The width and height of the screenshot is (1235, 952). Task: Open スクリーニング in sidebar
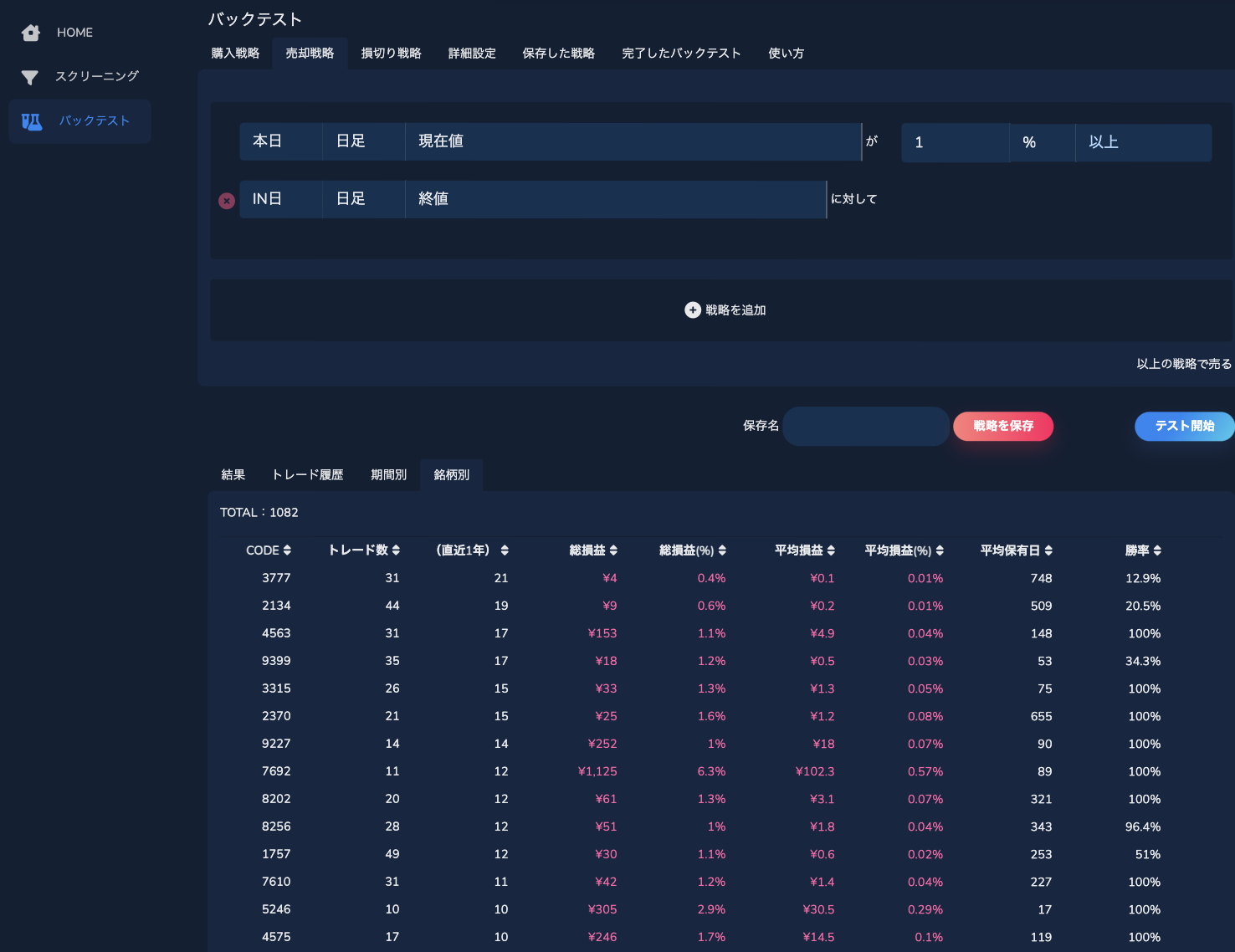click(97, 76)
